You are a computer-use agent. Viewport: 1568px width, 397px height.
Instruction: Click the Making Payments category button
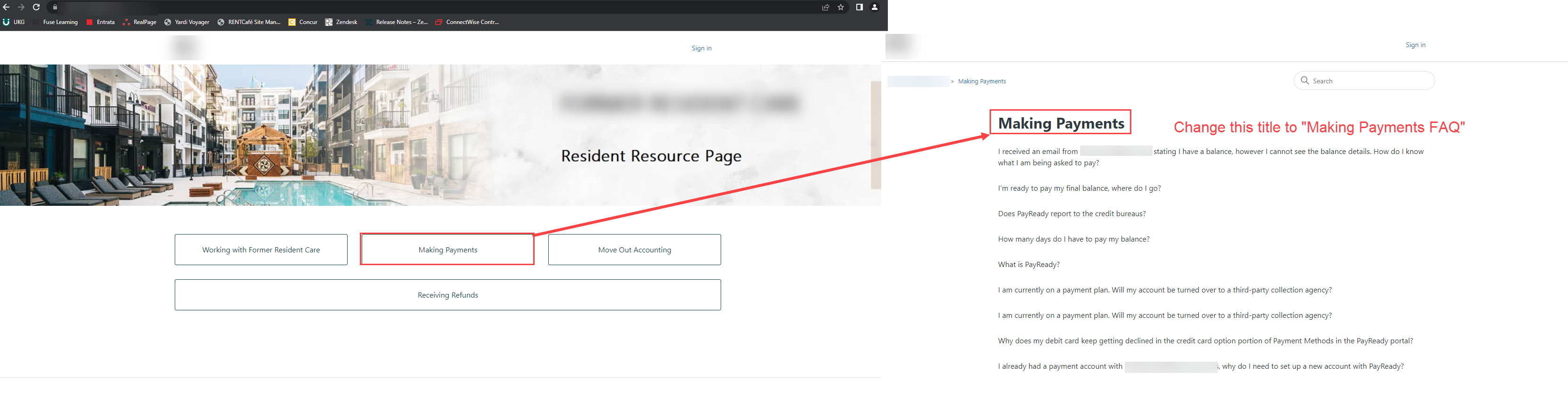pos(447,250)
